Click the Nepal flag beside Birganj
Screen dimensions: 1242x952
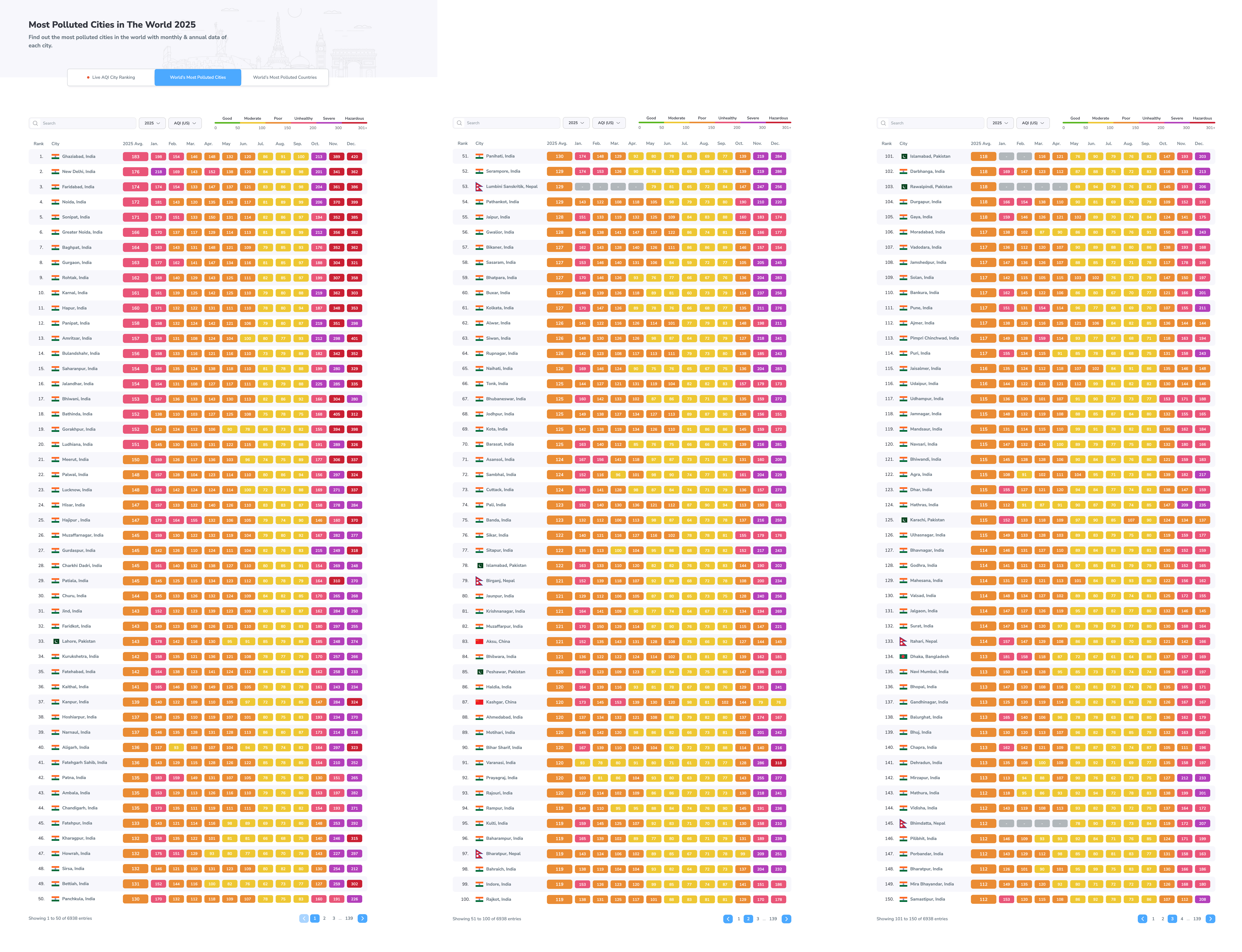pos(479,581)
